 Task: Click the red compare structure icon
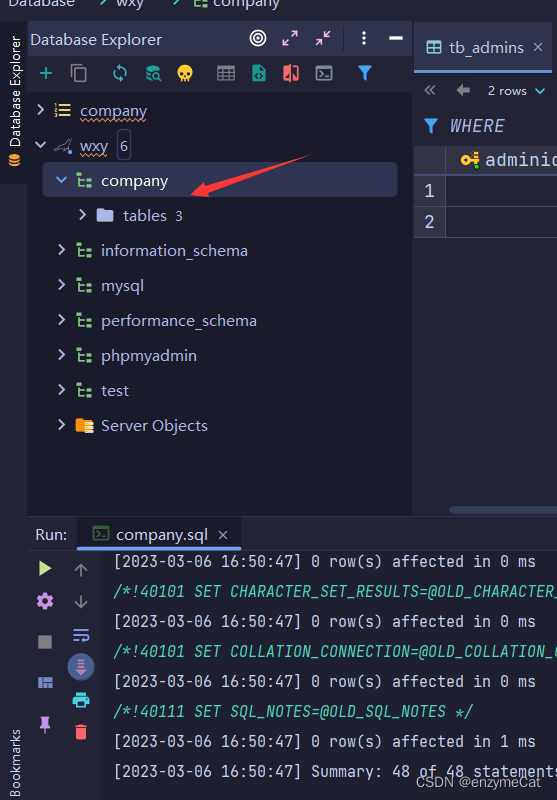[x=291, y=73]
